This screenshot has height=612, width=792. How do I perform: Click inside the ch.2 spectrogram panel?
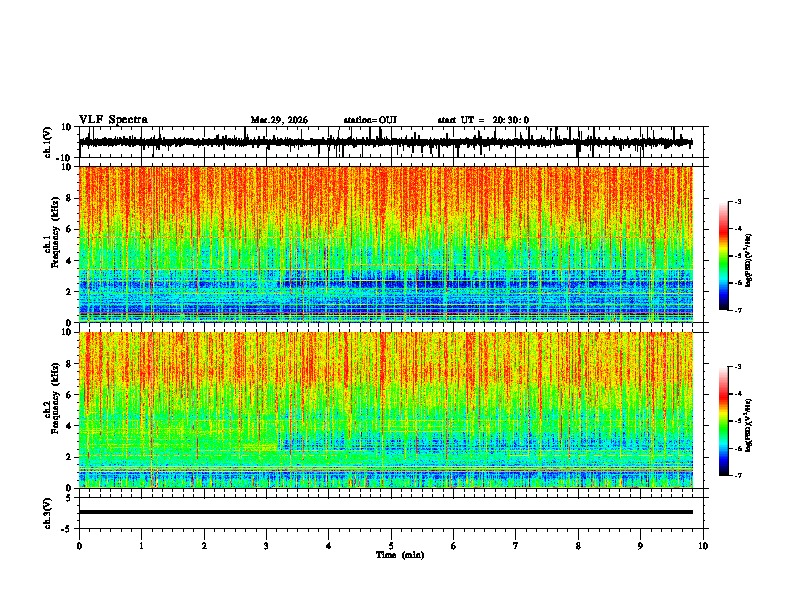pos(385,410)
